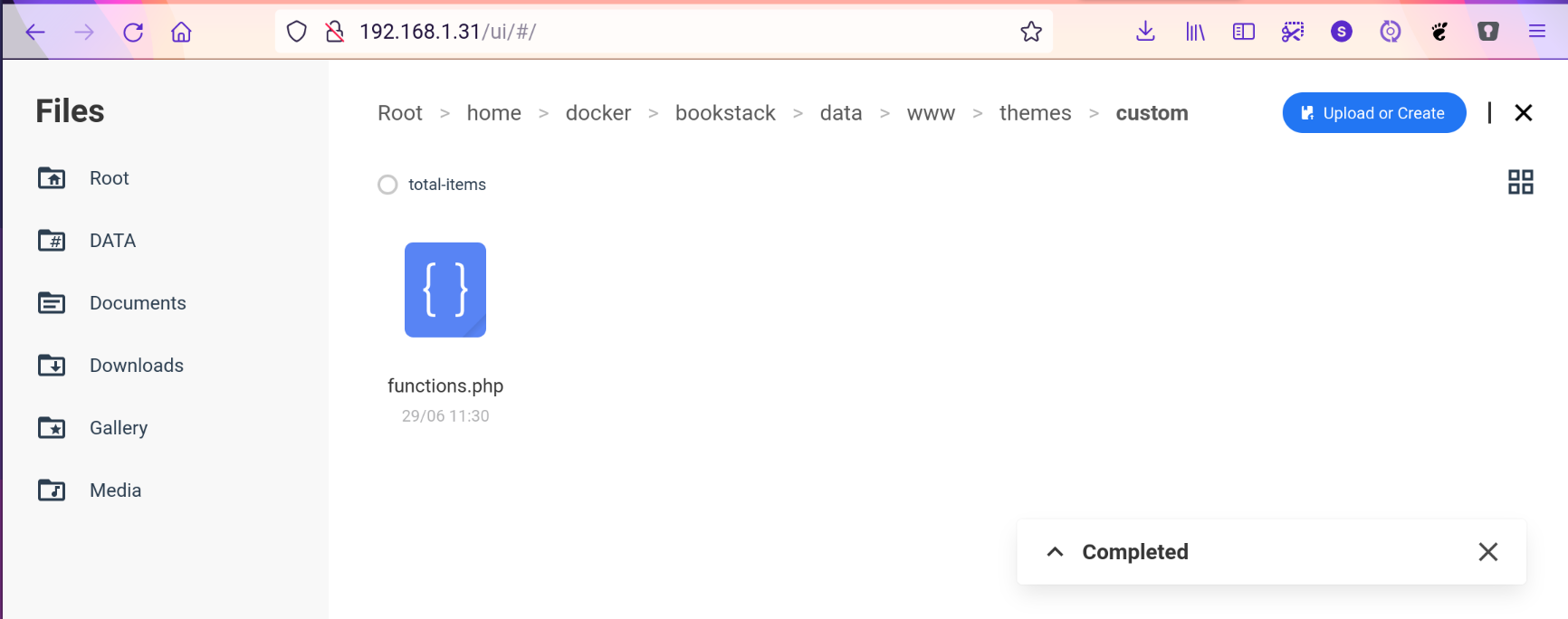Select the total-items selection circle
This screenshot has width=1568, height=619.
[x=387, y=184]
